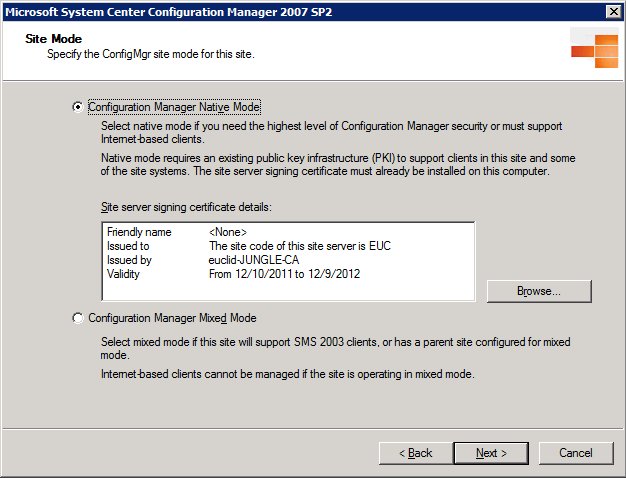Image resolution: width=626 pixels, height=478 pixels.
Task: Click 'Site server signing certificate details:' label
Action: pyautogui.click(x=186, y=207)
